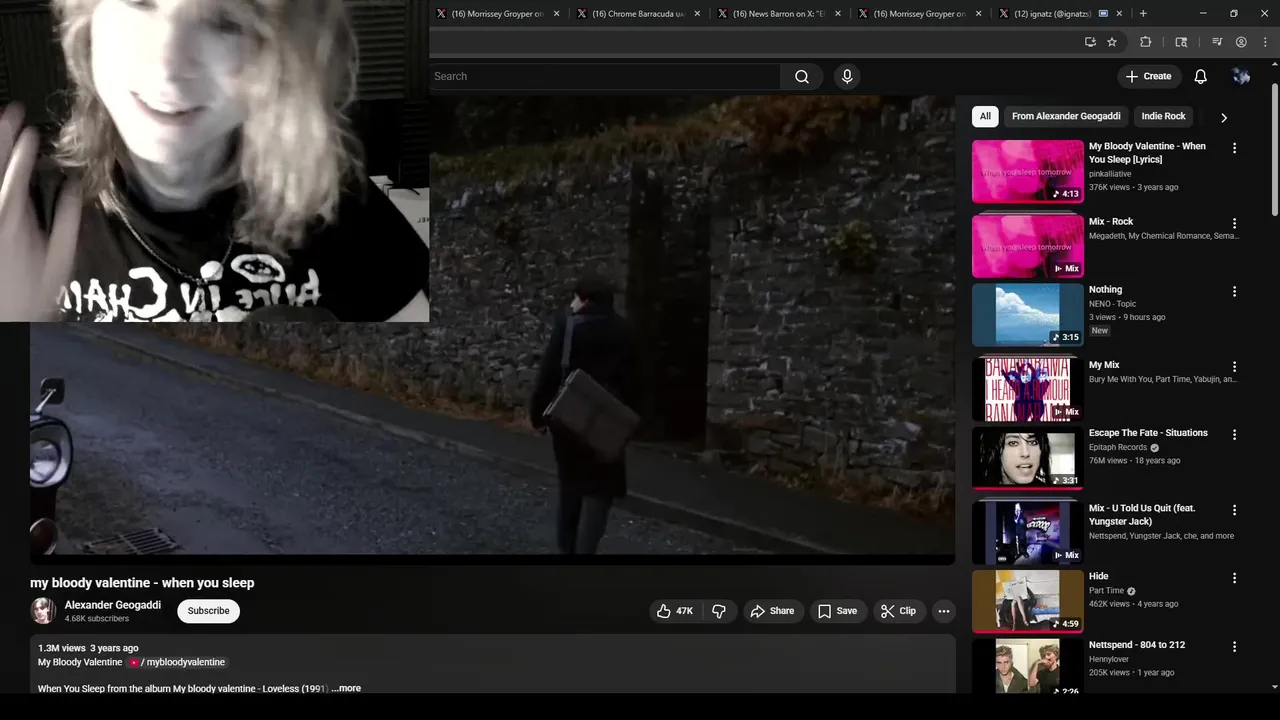This screenshot has width=1280, height=720.
Task: Click the Create button
Action: click(x=1148, y=77)
